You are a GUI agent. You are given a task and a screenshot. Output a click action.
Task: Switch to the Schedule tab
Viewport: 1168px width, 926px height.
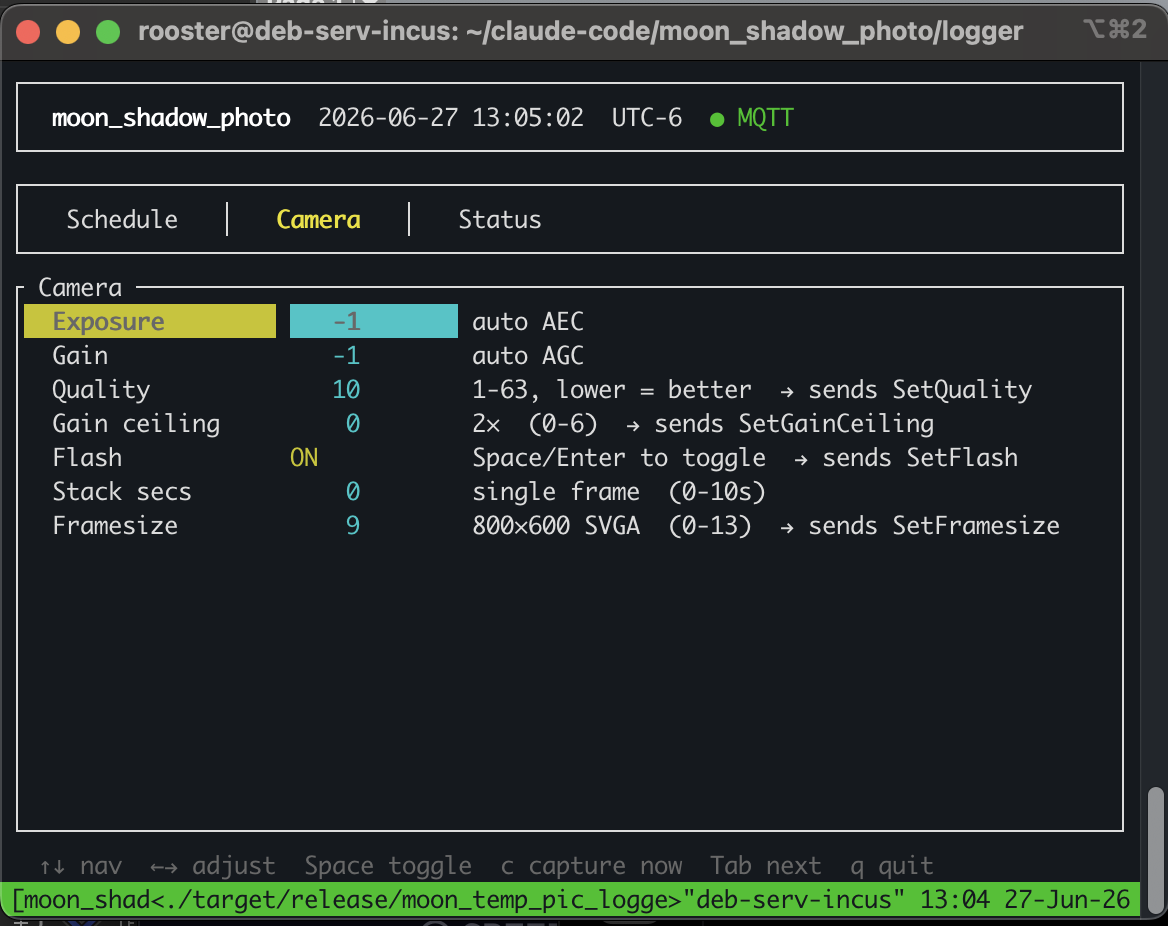(x=122, y=220)
